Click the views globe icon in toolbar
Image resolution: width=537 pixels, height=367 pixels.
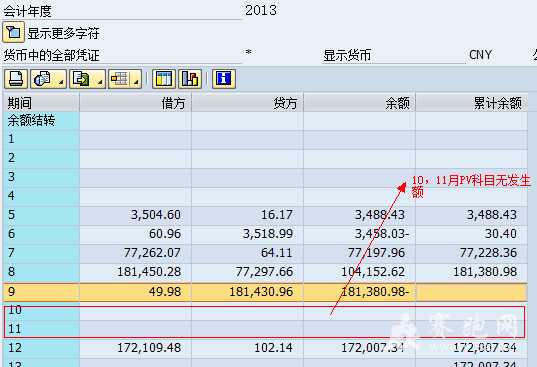coord(42,79)
